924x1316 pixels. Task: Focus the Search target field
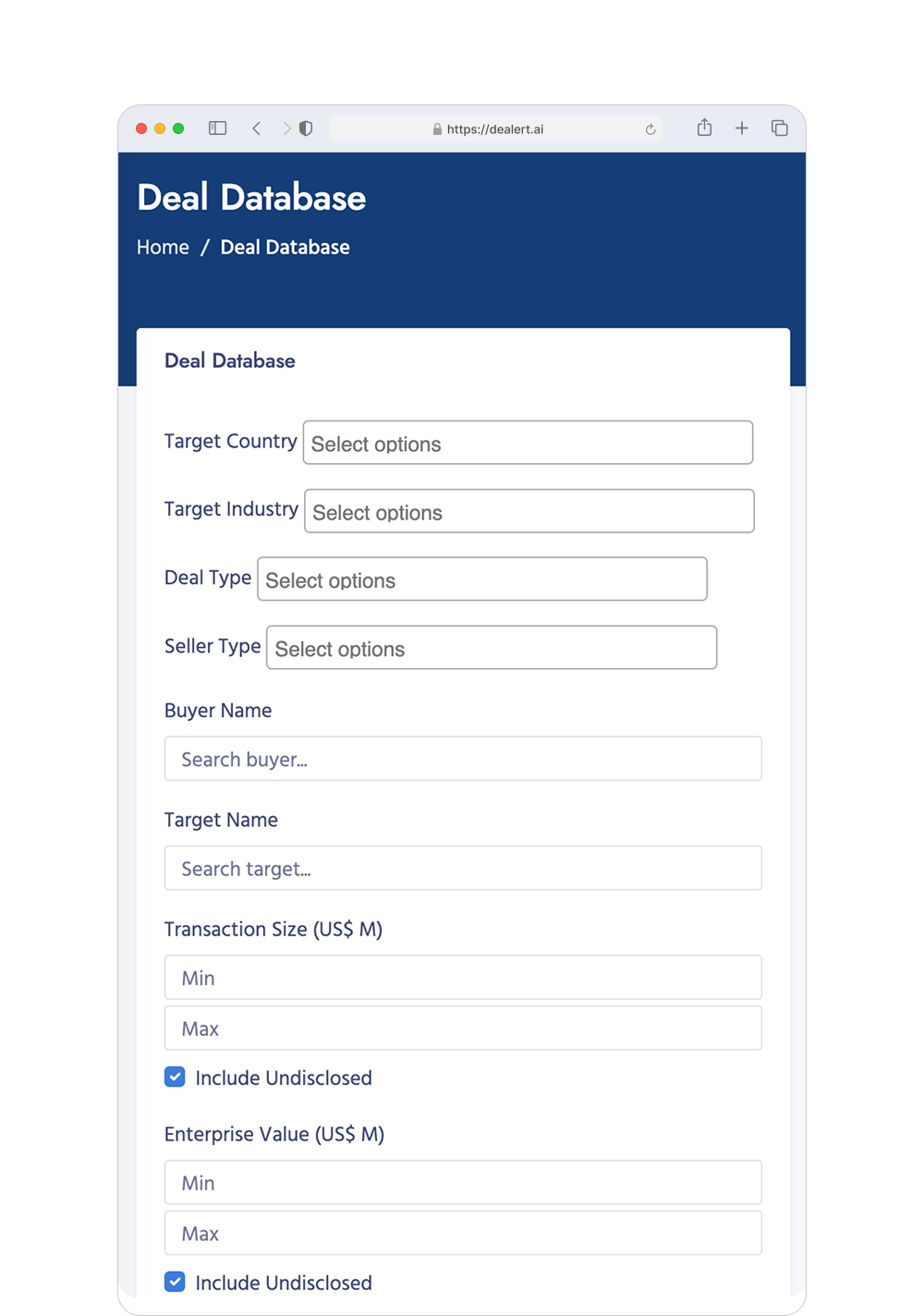pos(463,868)
